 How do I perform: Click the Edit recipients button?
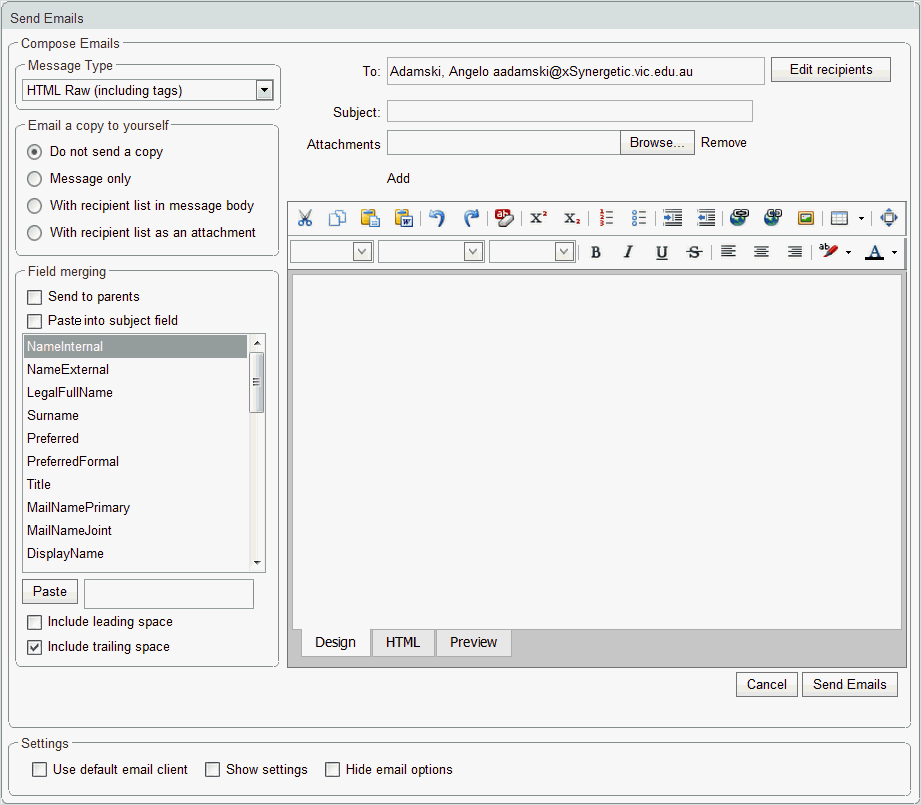click(831, 69)
